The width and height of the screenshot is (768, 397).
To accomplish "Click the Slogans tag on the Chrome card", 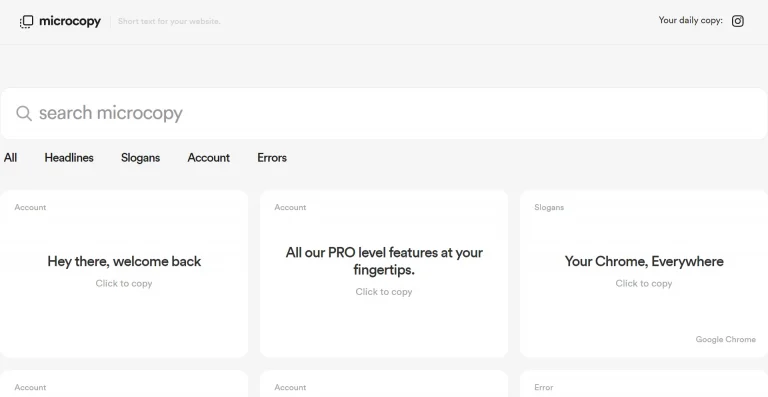I will 549,208.
